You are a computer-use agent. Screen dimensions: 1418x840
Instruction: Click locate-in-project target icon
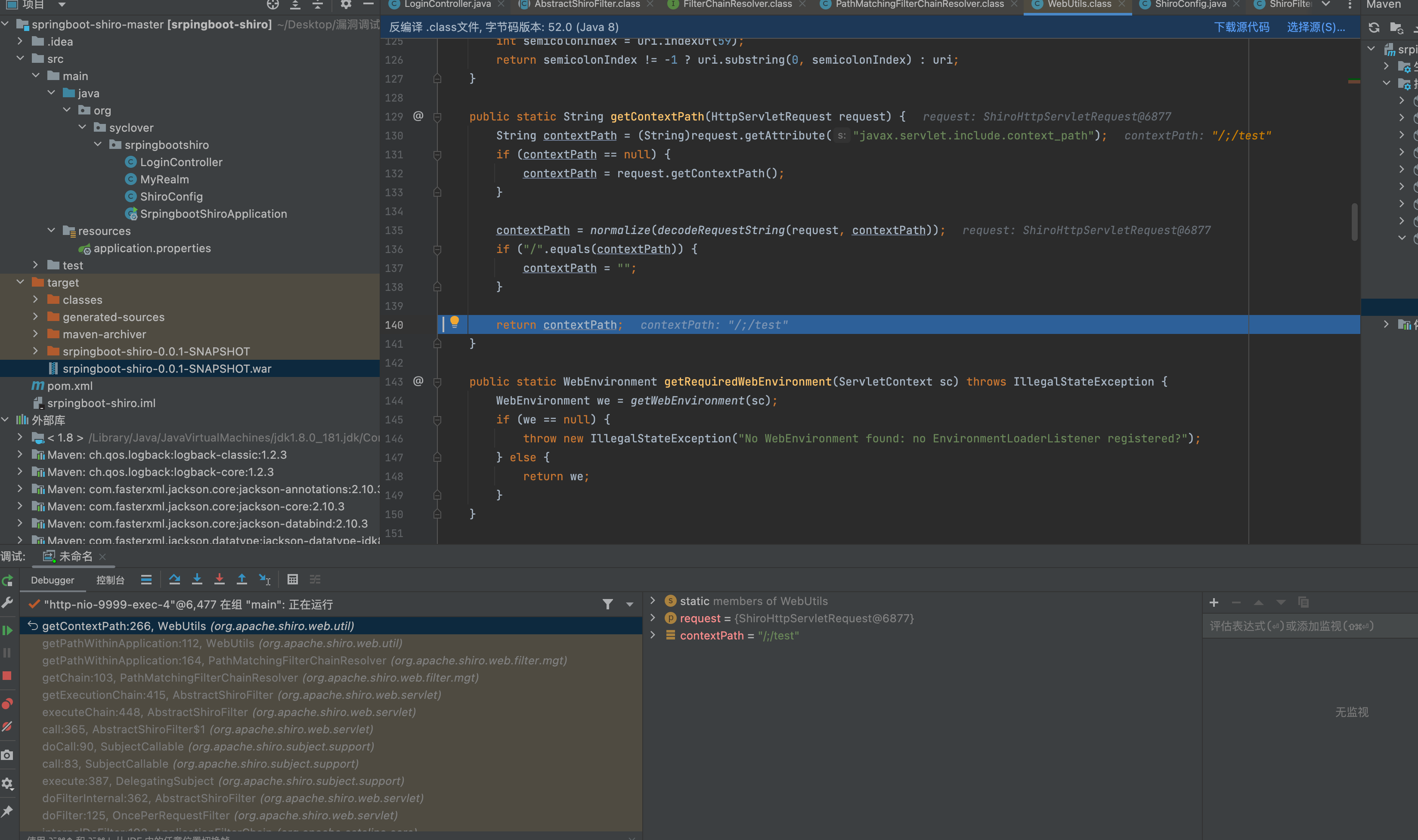point(273,5)
